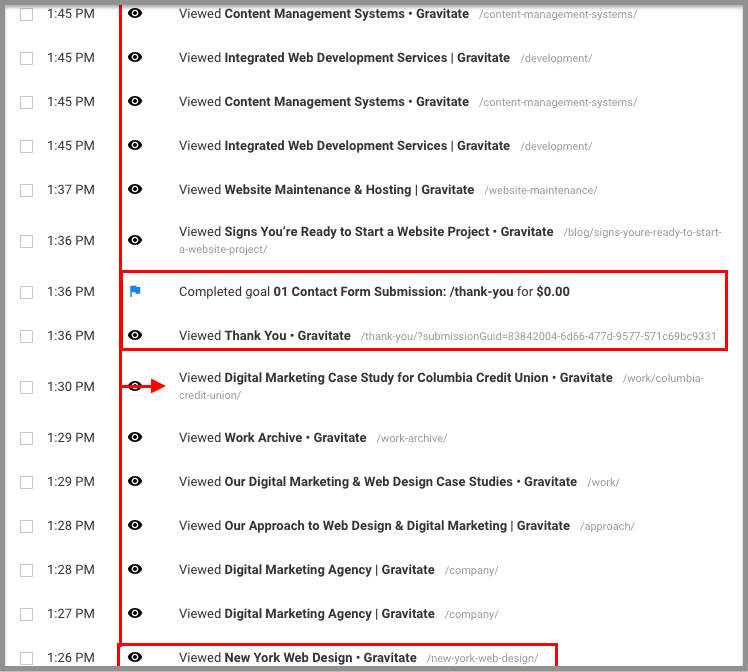The height and width of the screenshot is (672, 748).
Task: Click /company/ path on the 1:28 PM row
Action: pos(471,570)
